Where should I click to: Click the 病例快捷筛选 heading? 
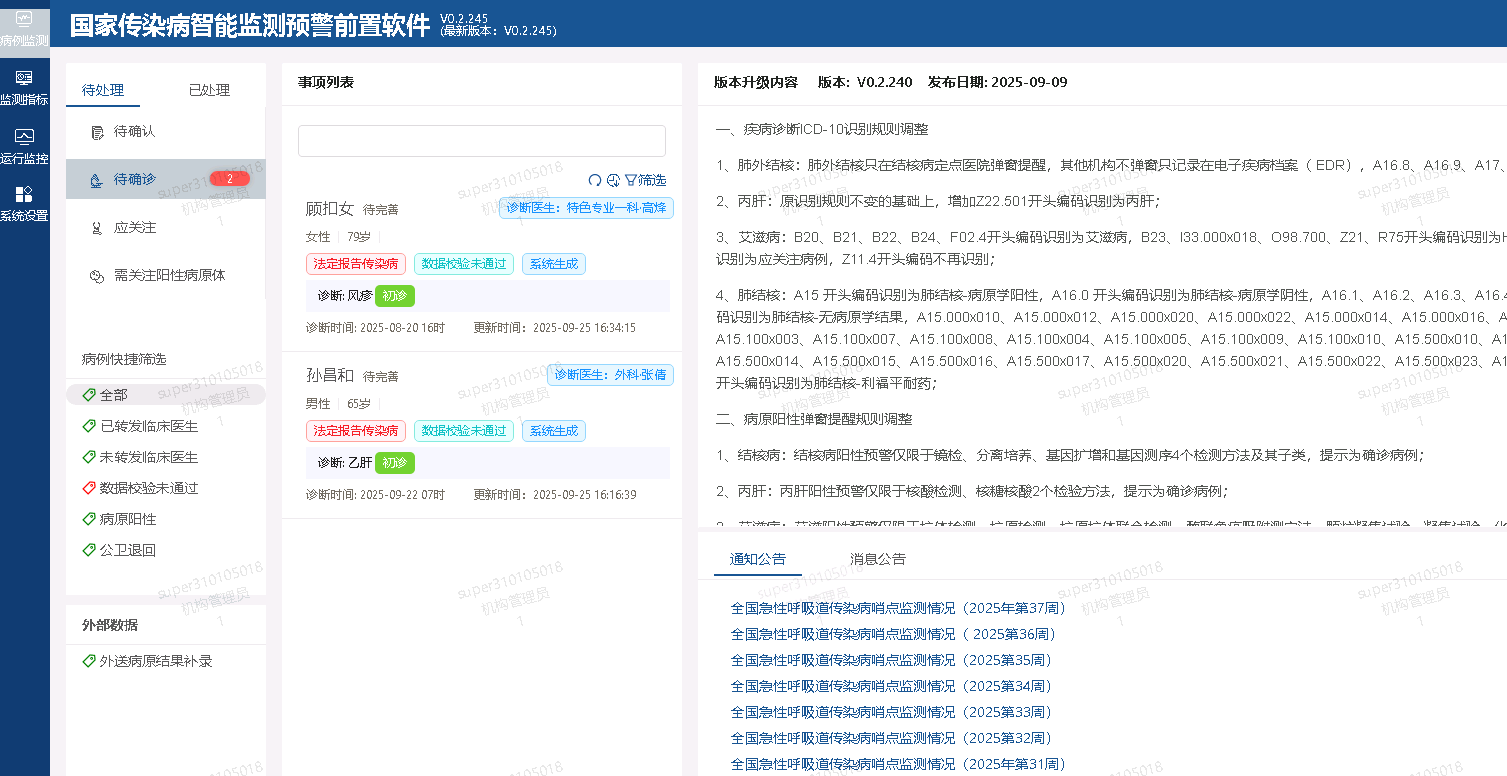click(124, 359)
